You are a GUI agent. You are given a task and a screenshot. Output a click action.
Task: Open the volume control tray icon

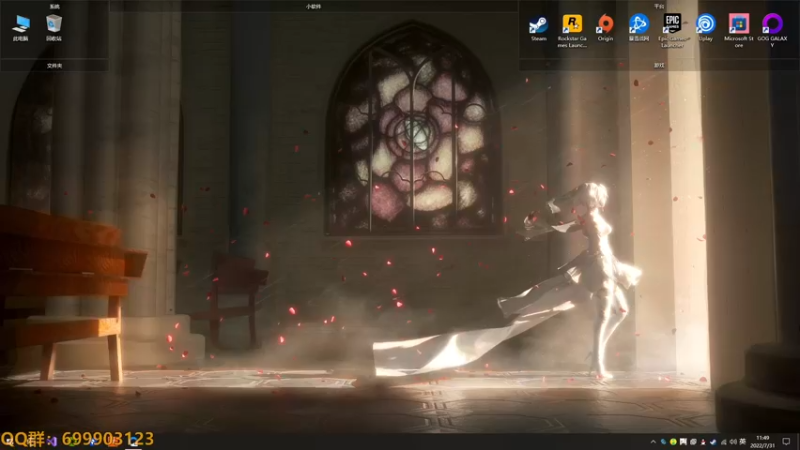pos(733,442)
